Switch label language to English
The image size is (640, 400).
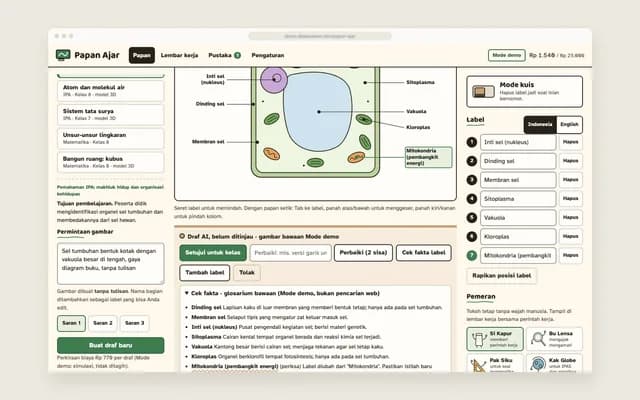click(569, 124)
